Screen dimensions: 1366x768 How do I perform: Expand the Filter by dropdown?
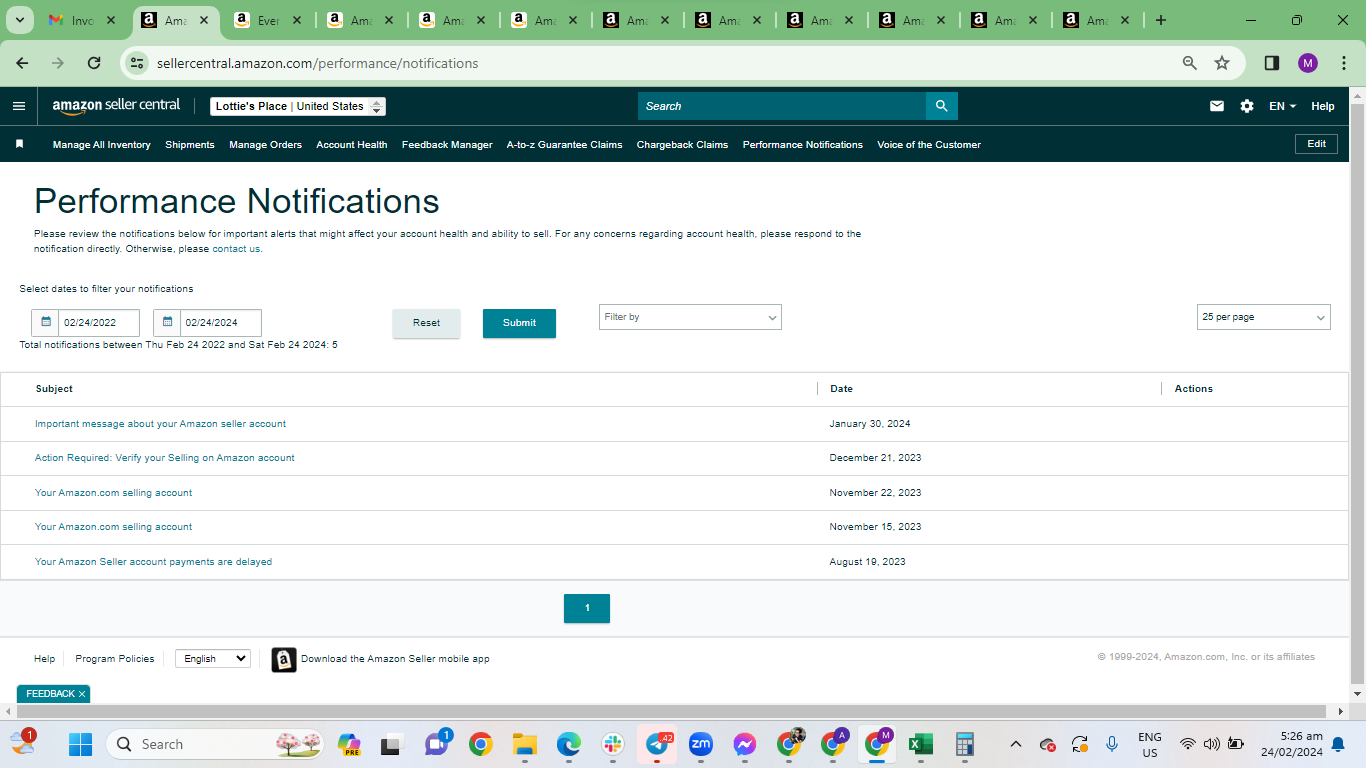690,317
